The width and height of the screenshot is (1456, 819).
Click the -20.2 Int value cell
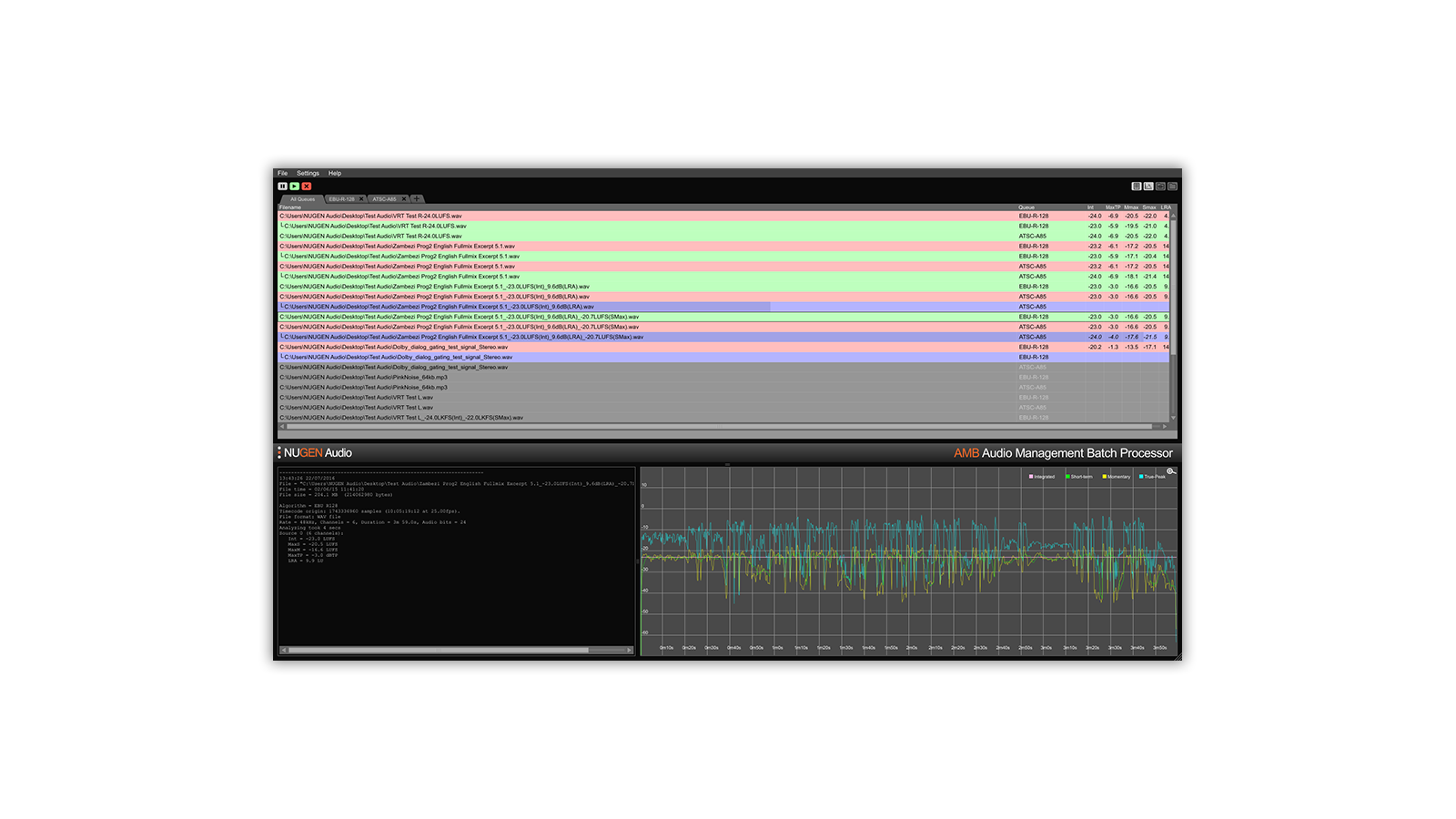click(1095, 347)
